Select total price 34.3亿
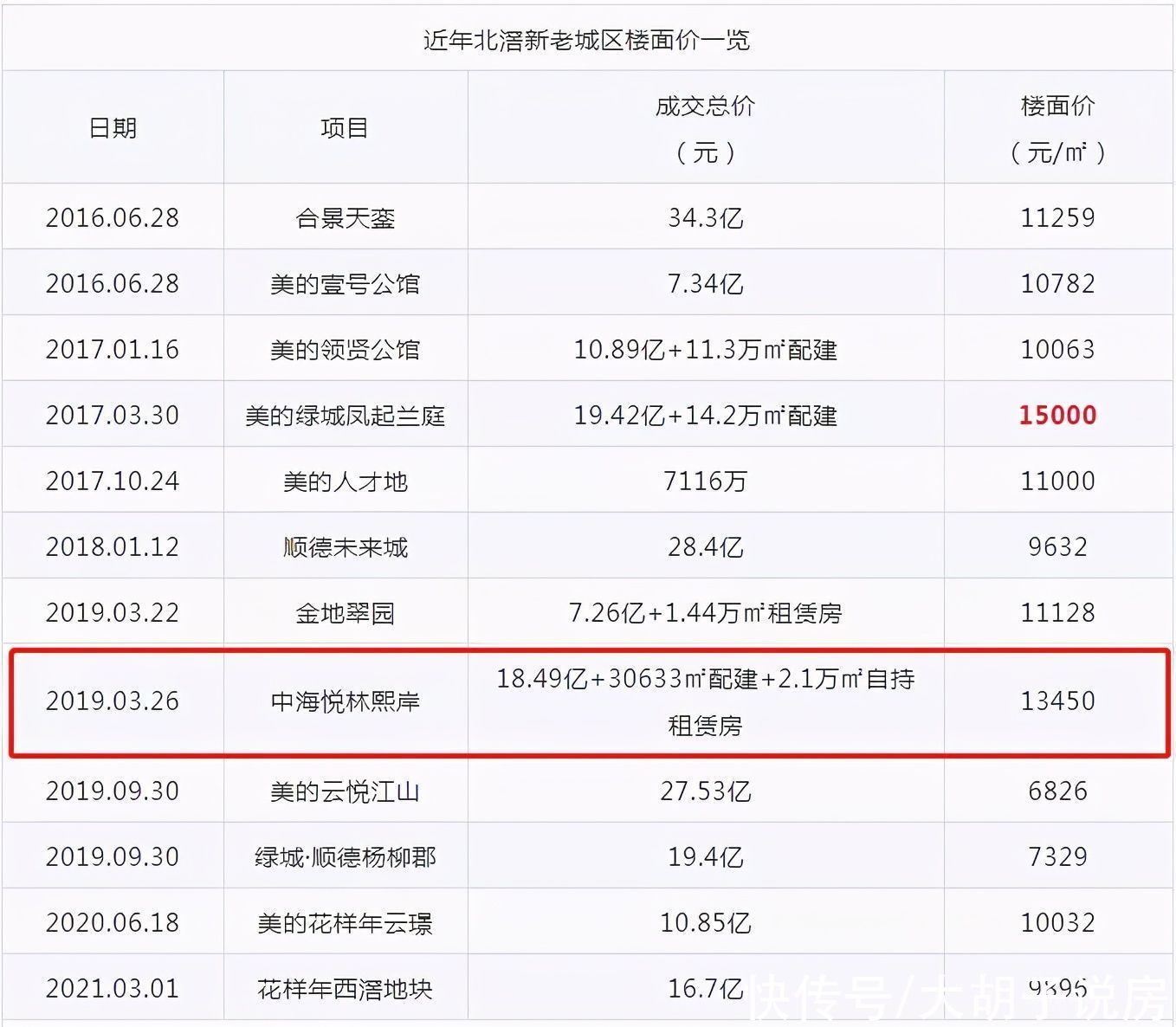Image resolution: width=1176 pixels, height=1027 pixels. (705, 218)
